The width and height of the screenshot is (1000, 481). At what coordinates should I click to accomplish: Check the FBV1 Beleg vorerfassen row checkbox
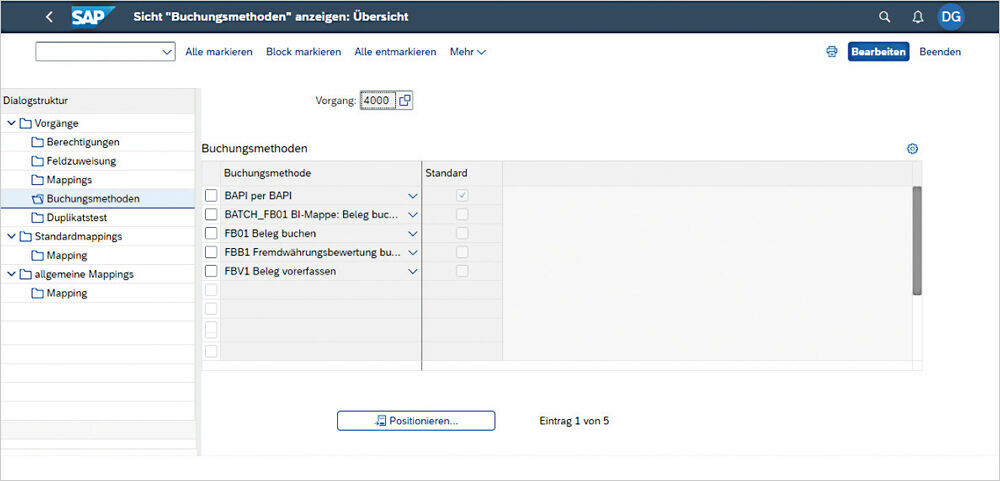tap(211, 271)
